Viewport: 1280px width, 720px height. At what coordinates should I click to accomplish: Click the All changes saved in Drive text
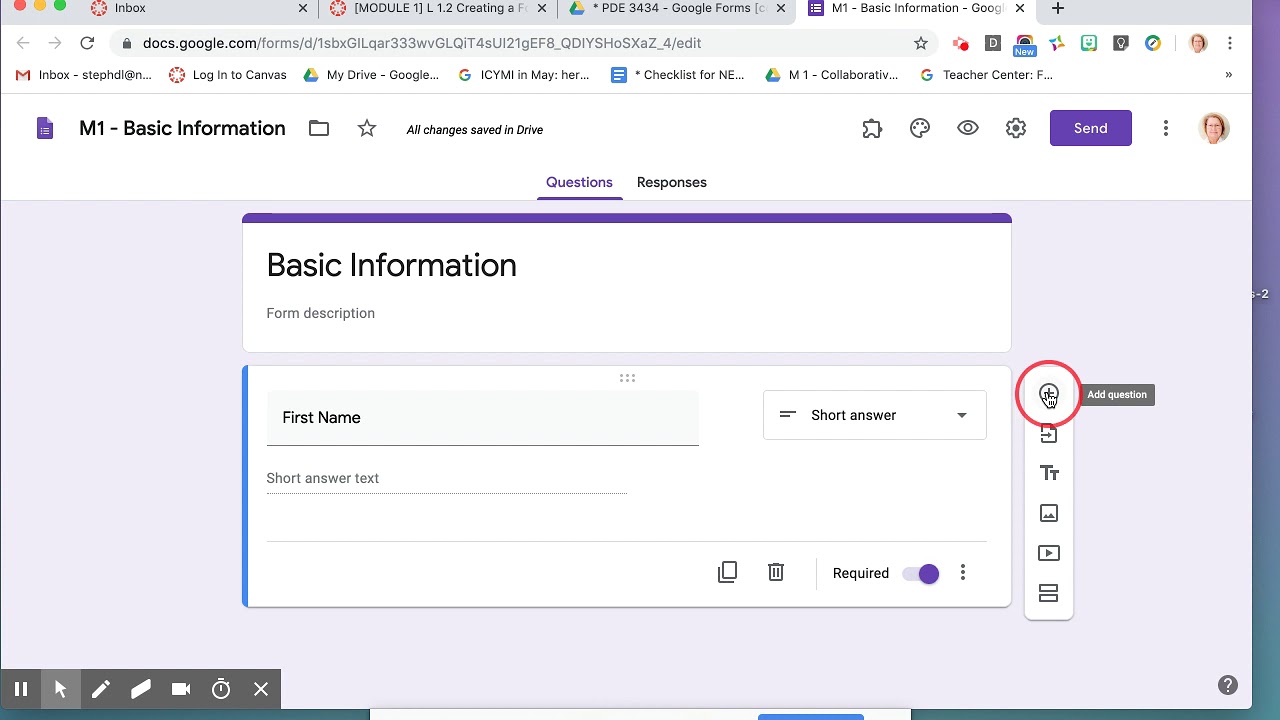(475, 130)
